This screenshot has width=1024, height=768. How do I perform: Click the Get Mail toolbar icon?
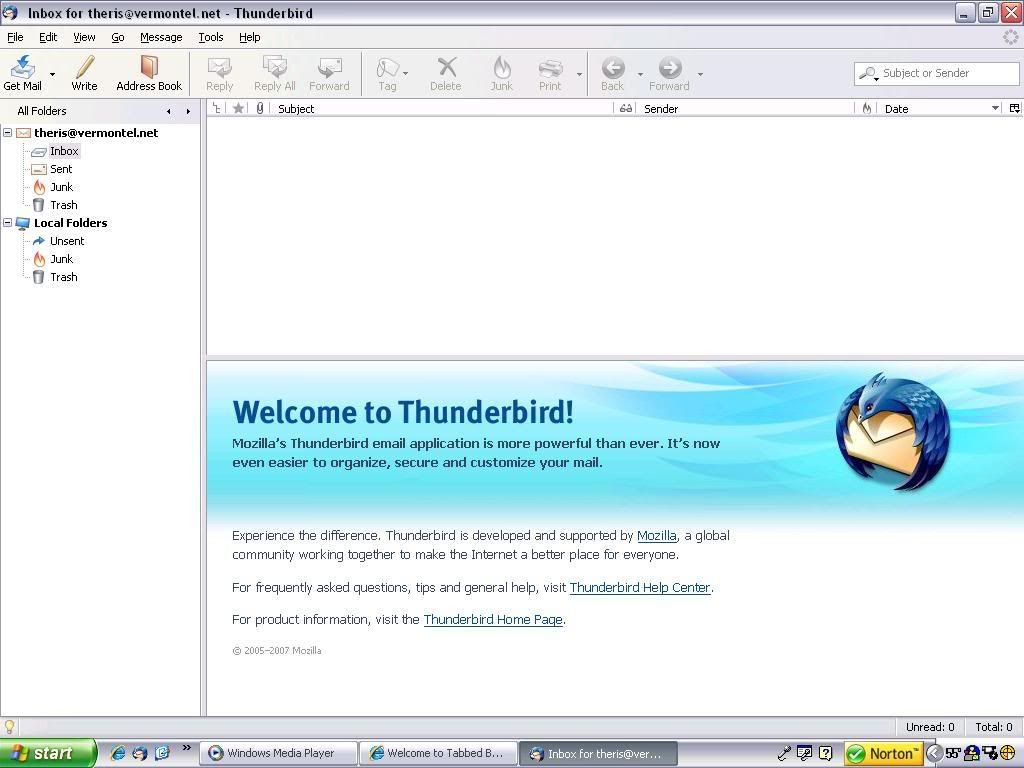[x=23, y=72]
